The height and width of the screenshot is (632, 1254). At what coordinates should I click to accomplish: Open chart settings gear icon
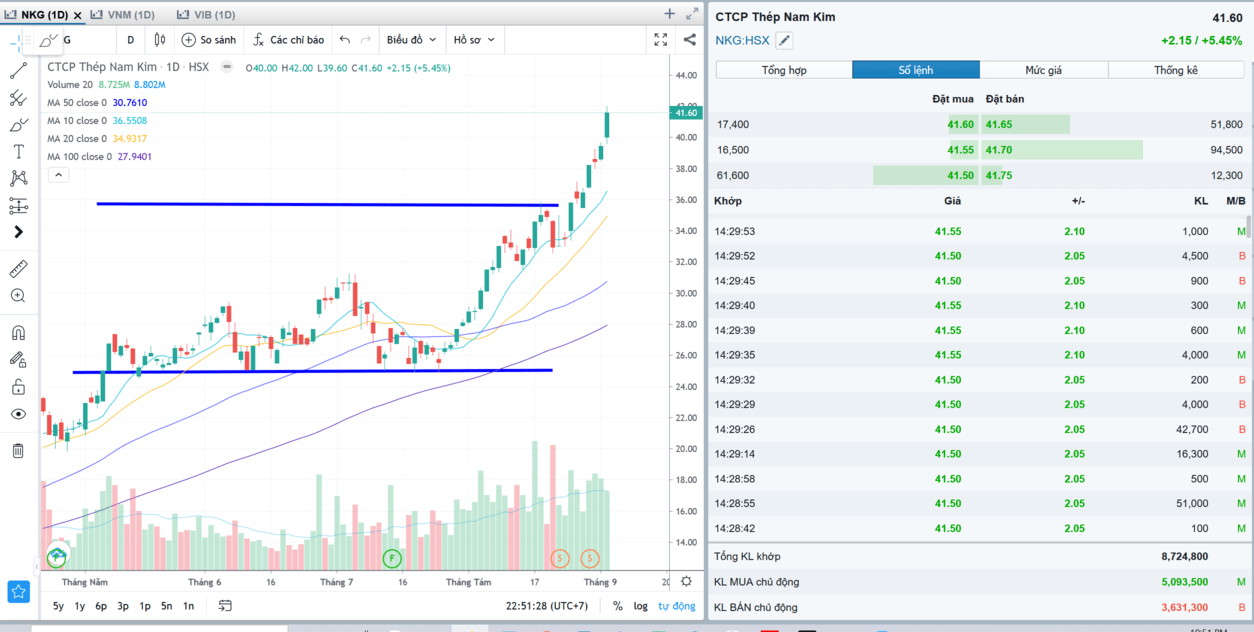[x=686, y=581]
